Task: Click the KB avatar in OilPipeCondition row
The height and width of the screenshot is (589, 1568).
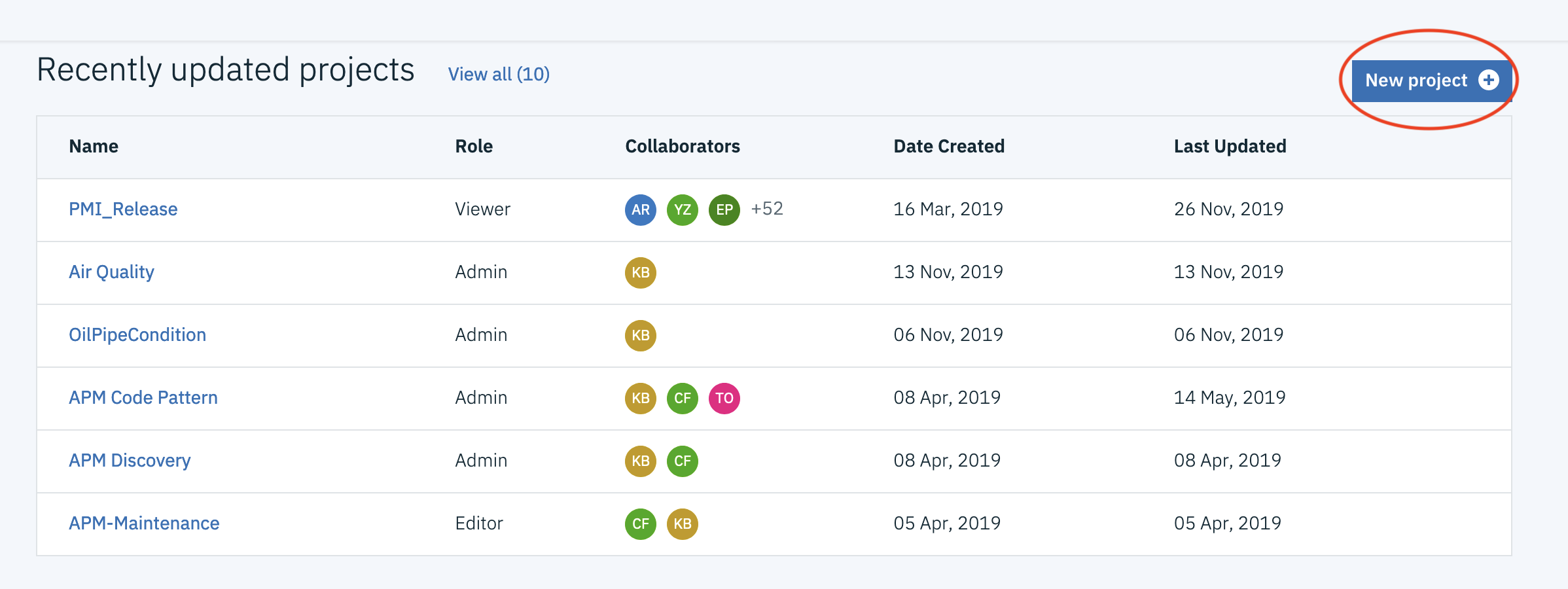Action: (641, 336)
